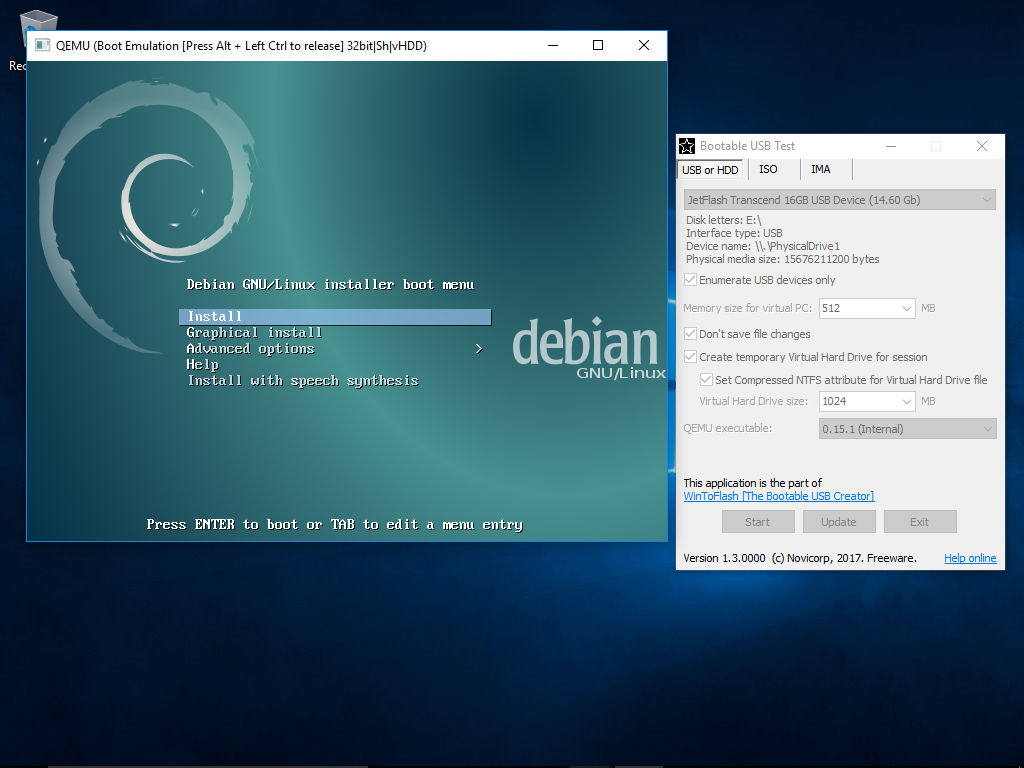Toggle Create temporary Virtual Hard Drive checkbox
1024x768 pixels.
tap(690, 357)
